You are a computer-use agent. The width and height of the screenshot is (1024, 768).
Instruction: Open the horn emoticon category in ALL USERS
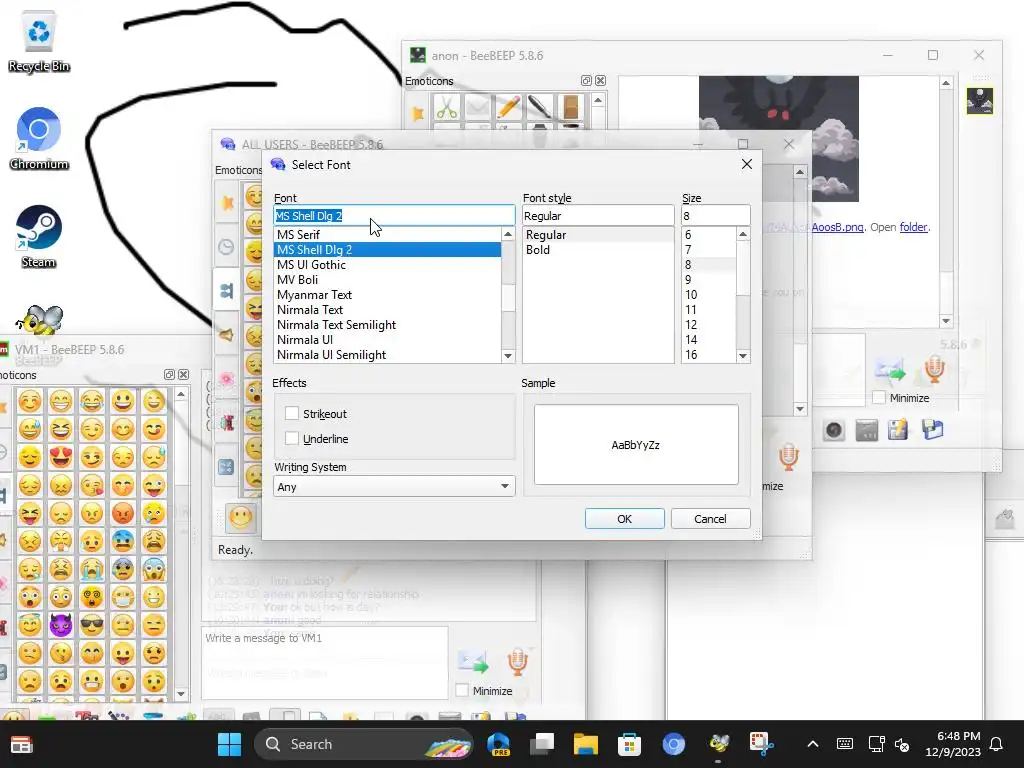(x=226, y=335)
